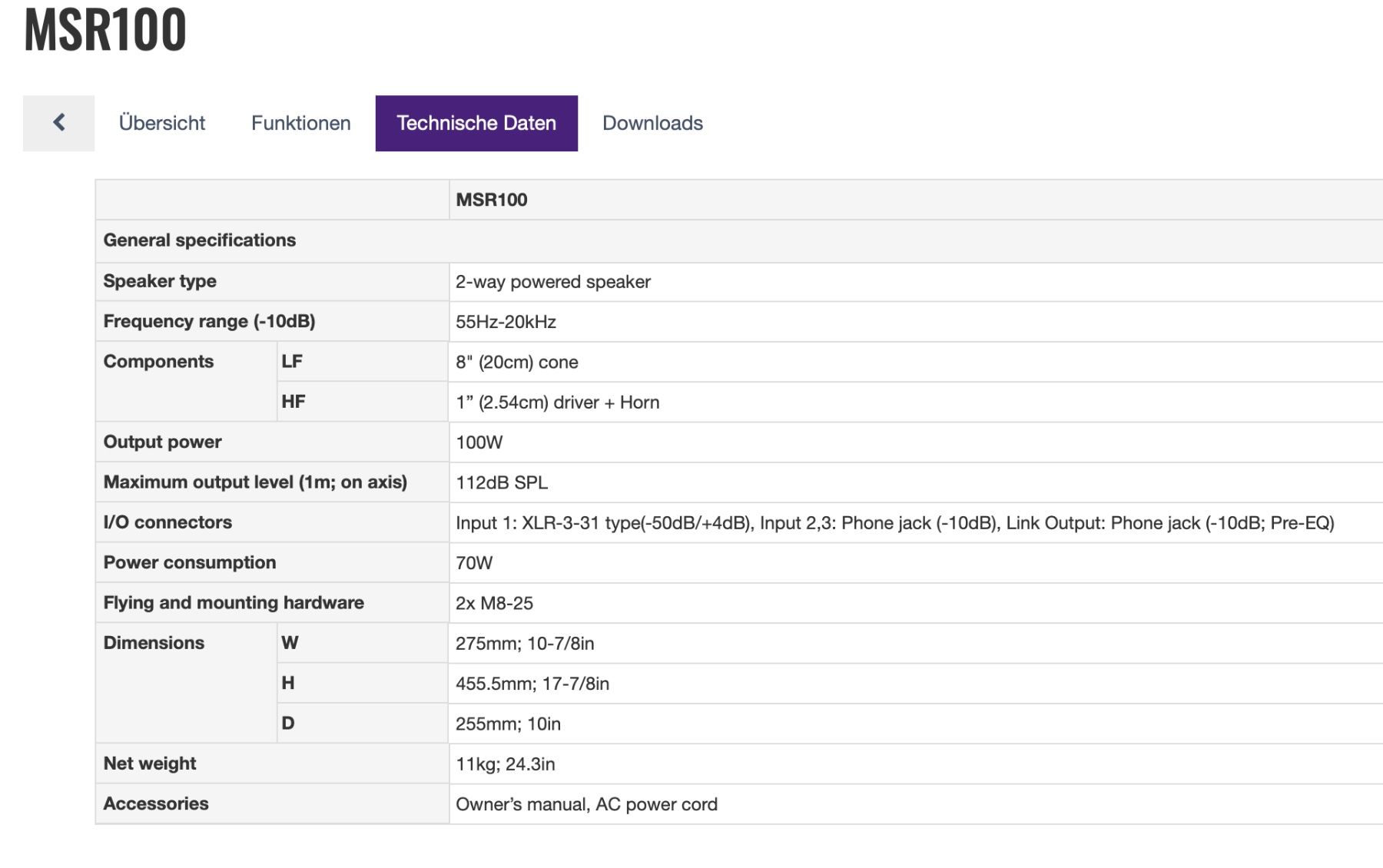This screenshot has height=868, width=1383.
Task: Click the HF driver + Horn value
Action: coord(557,403)
